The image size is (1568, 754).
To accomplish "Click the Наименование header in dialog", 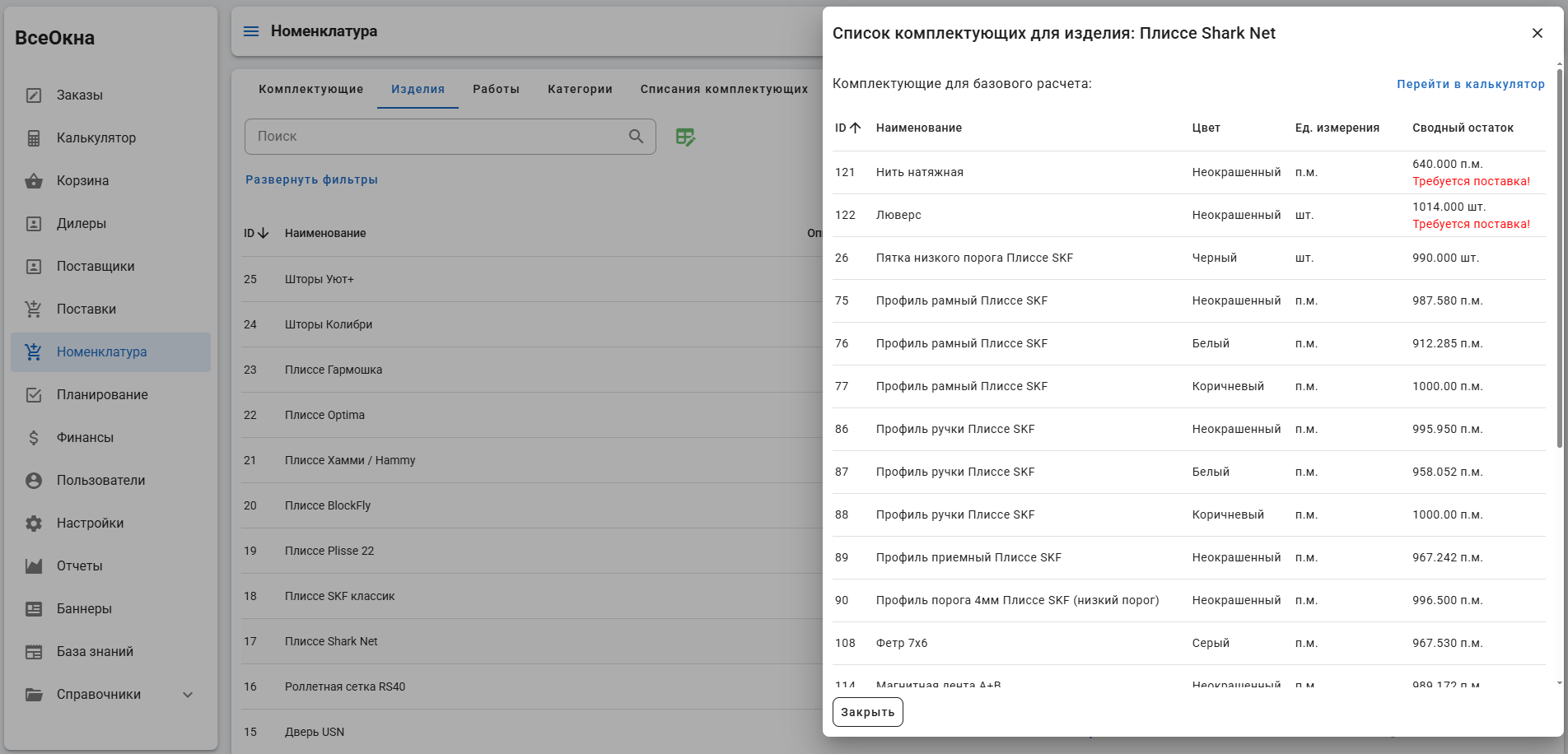I will (919, 128).
